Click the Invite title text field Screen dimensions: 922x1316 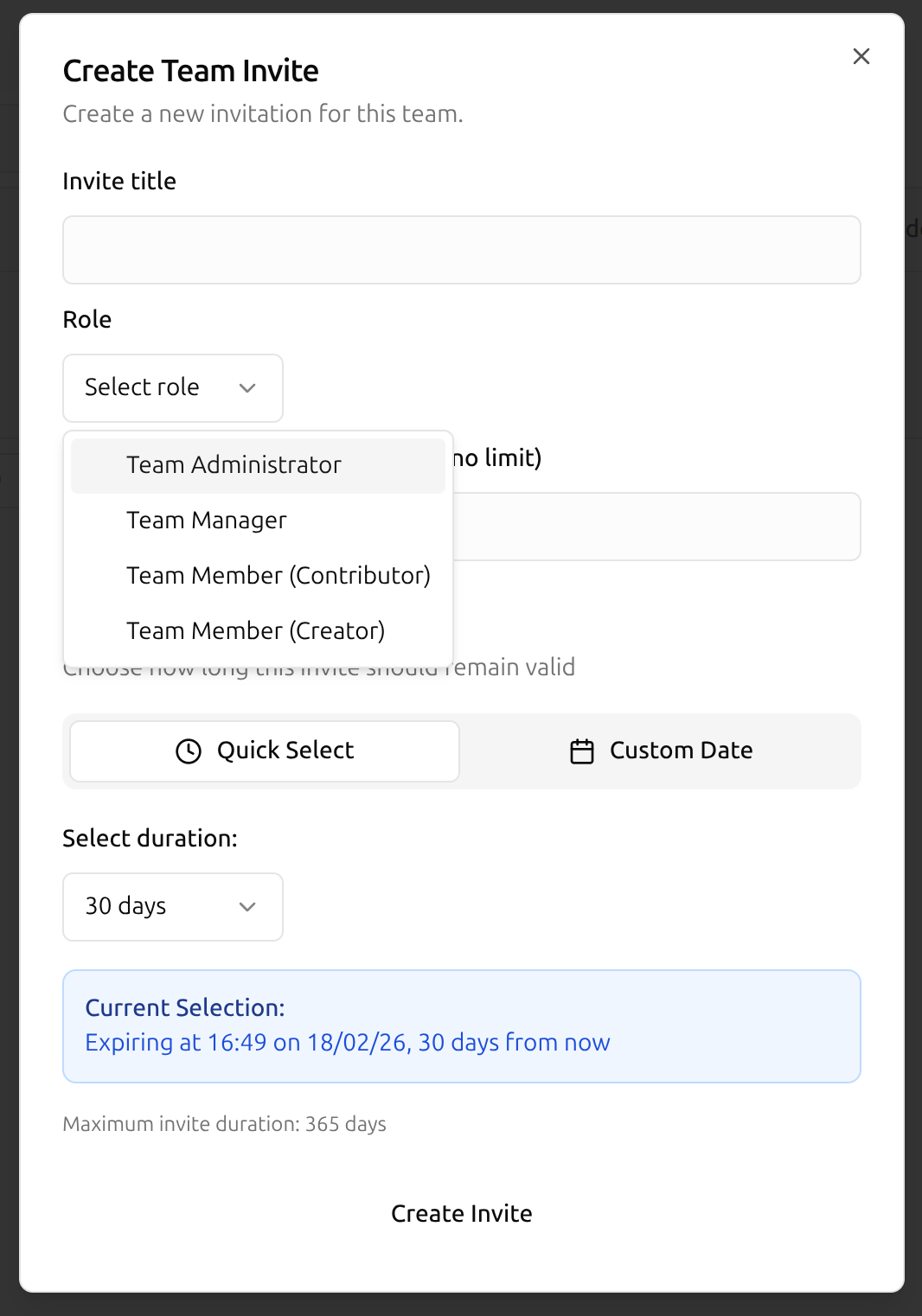click(x=461, y=250)
